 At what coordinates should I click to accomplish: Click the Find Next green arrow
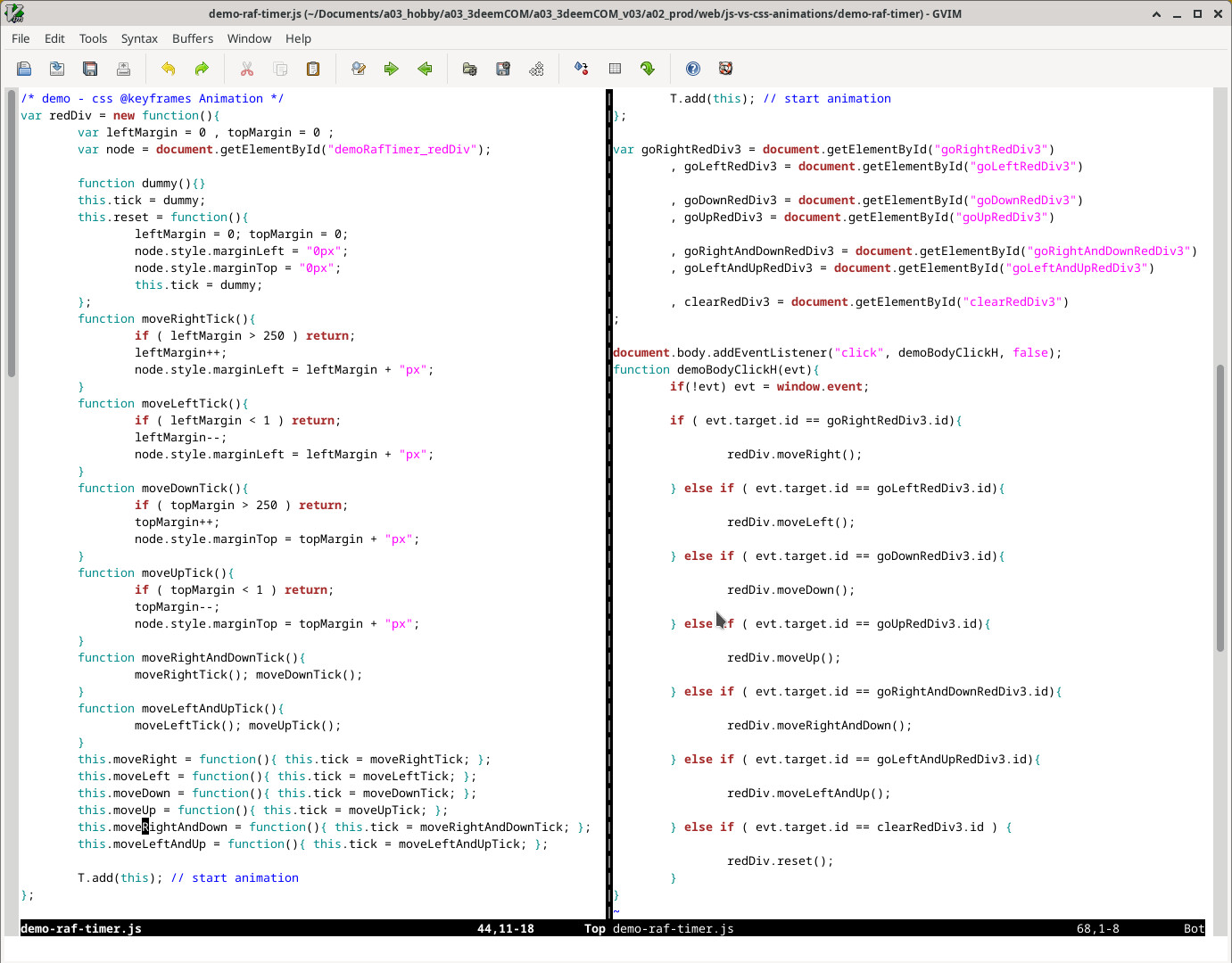tap(392, 69)
